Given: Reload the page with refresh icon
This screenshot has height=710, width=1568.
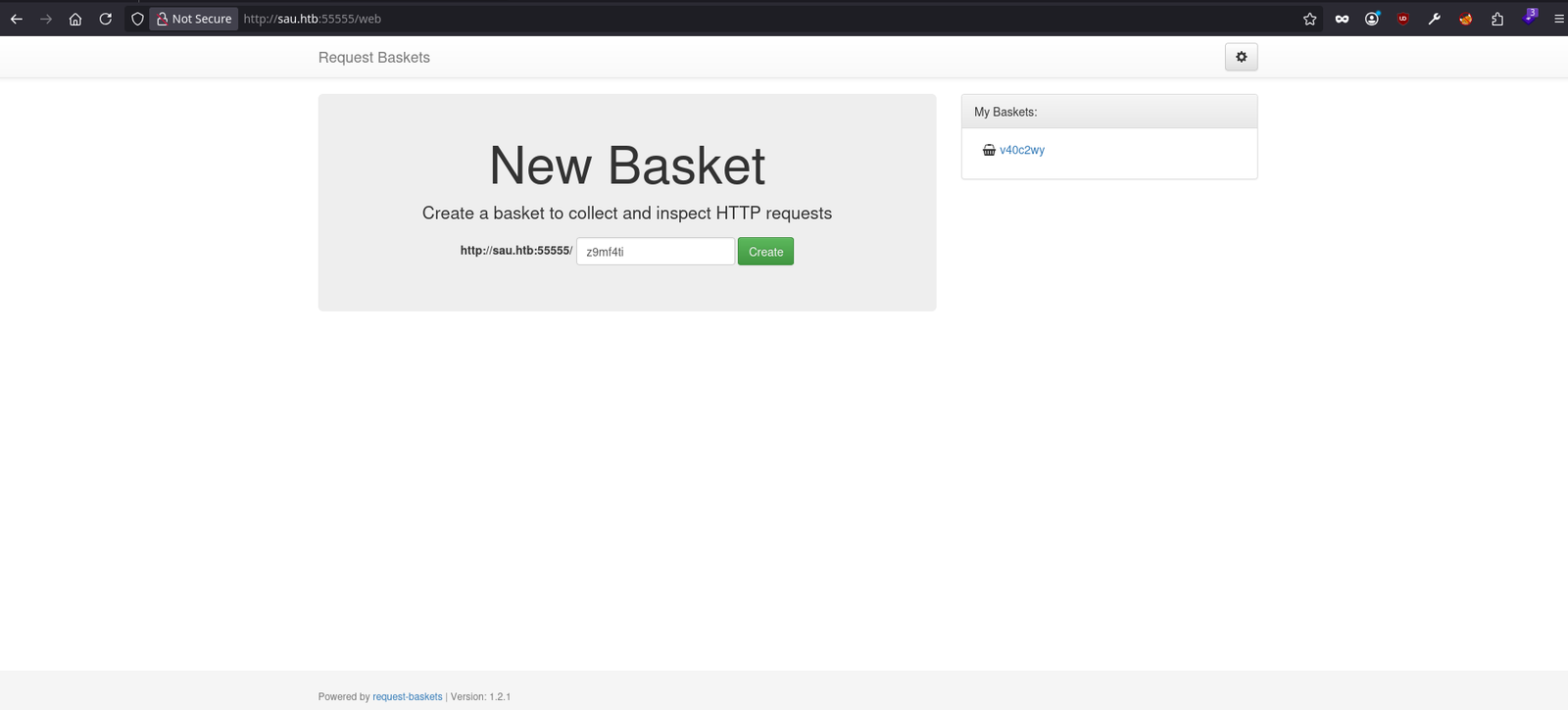Looking at the screenshot, I should pyautogui.click(x=106, y=19).
